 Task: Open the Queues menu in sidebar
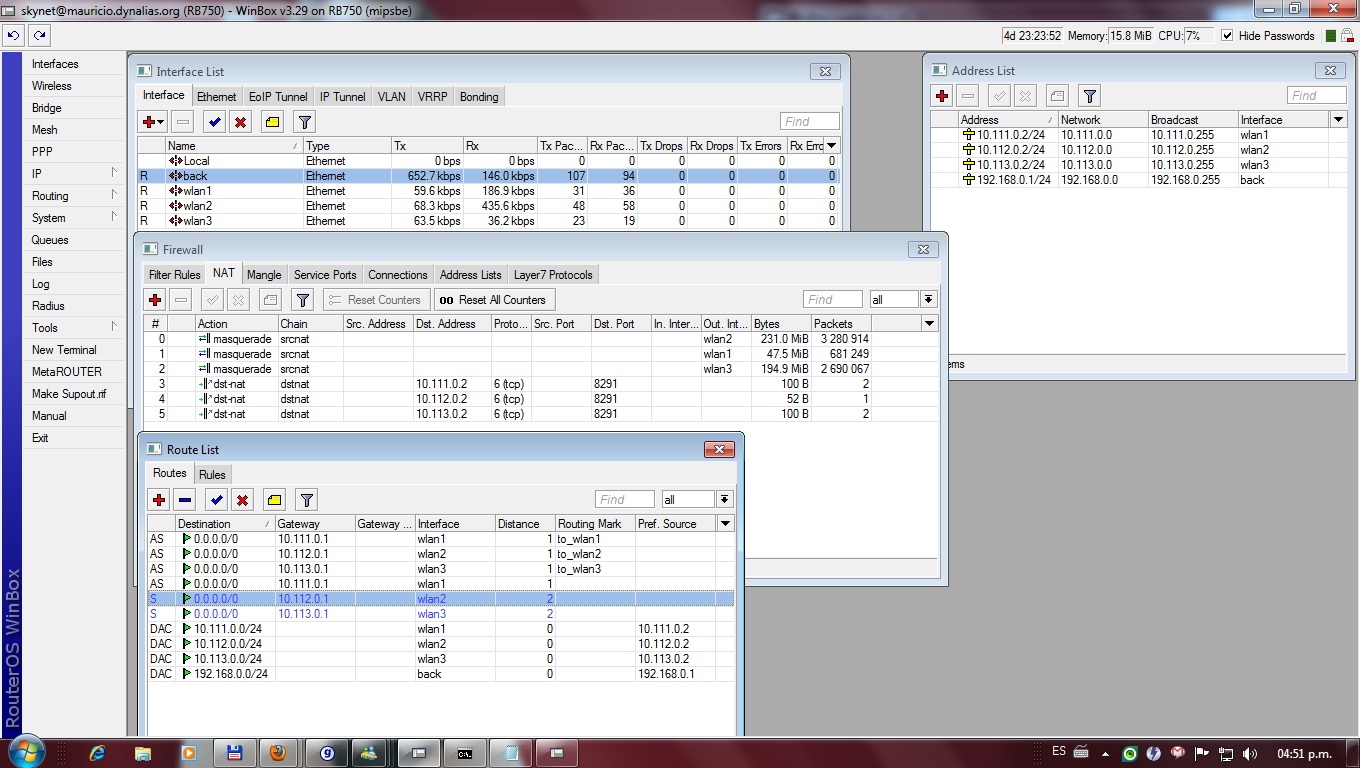click(x=50, y=240)
